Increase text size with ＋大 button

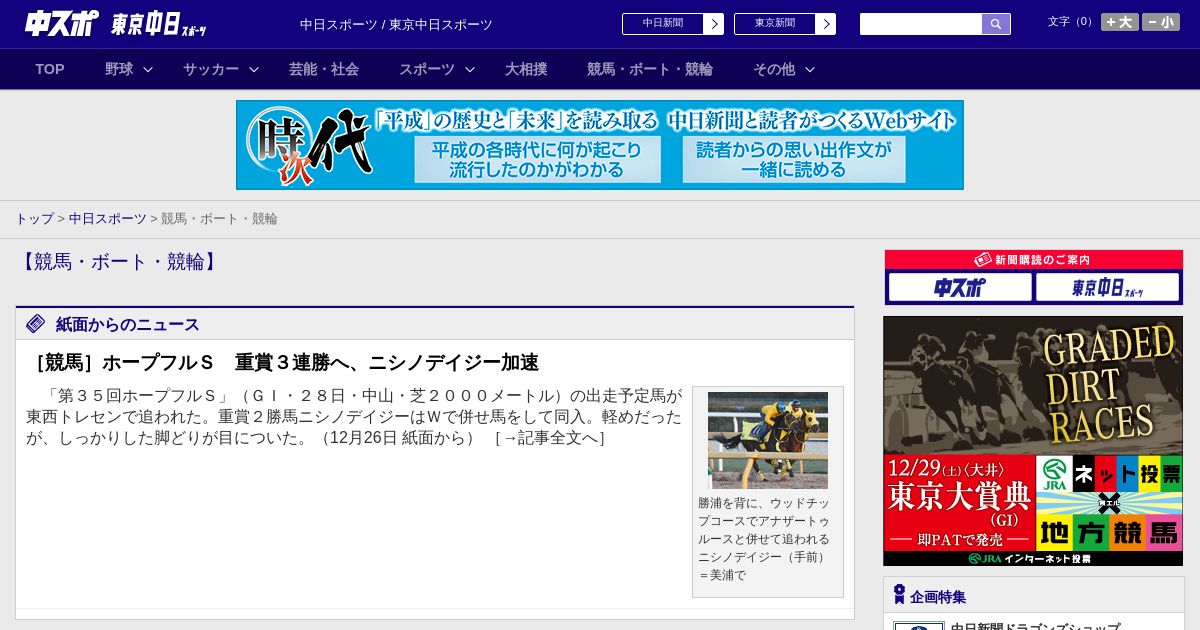(x=1120, y=22)
